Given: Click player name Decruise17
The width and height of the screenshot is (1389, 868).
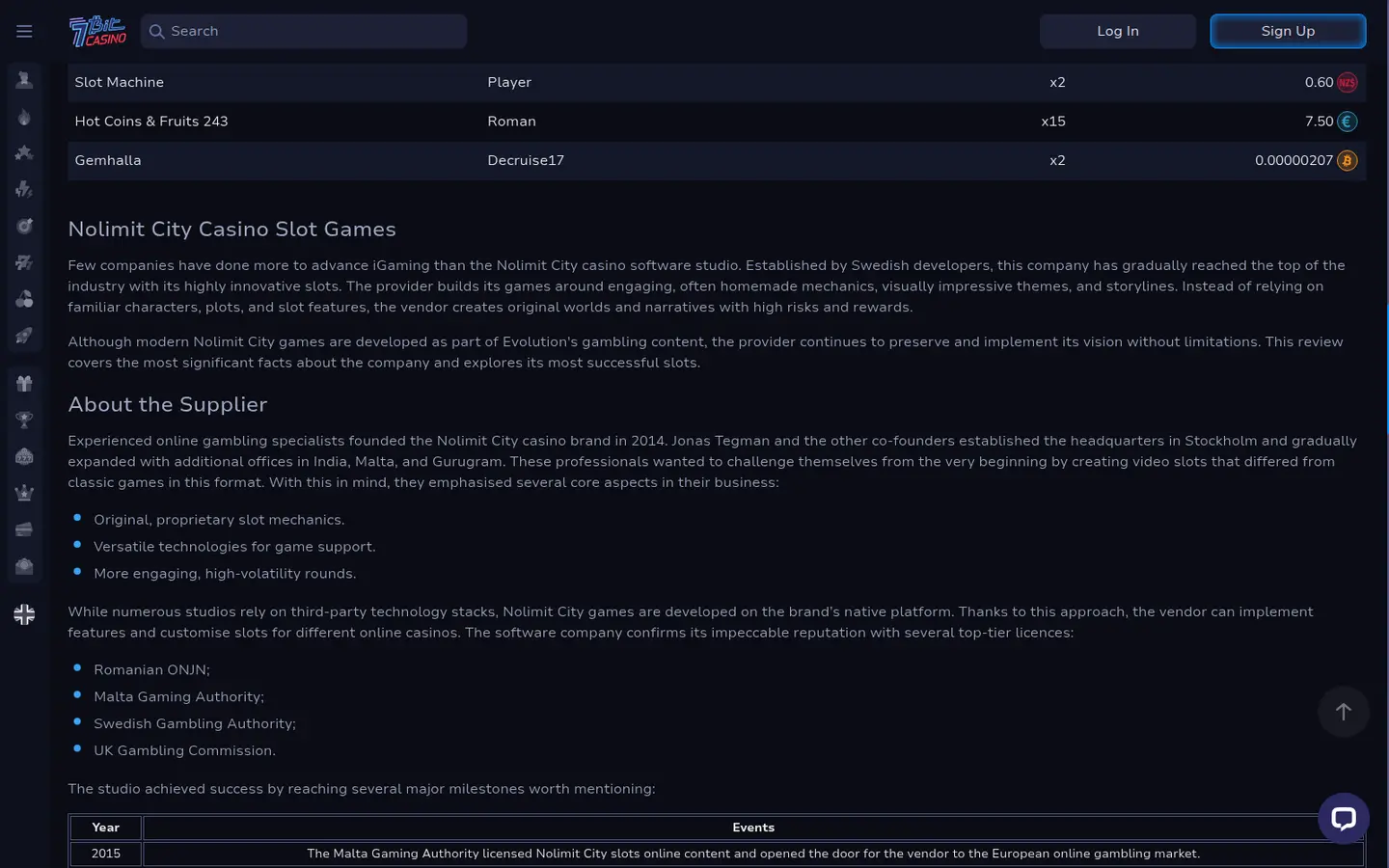Looking at the screenshot, I should click(526, 161).
